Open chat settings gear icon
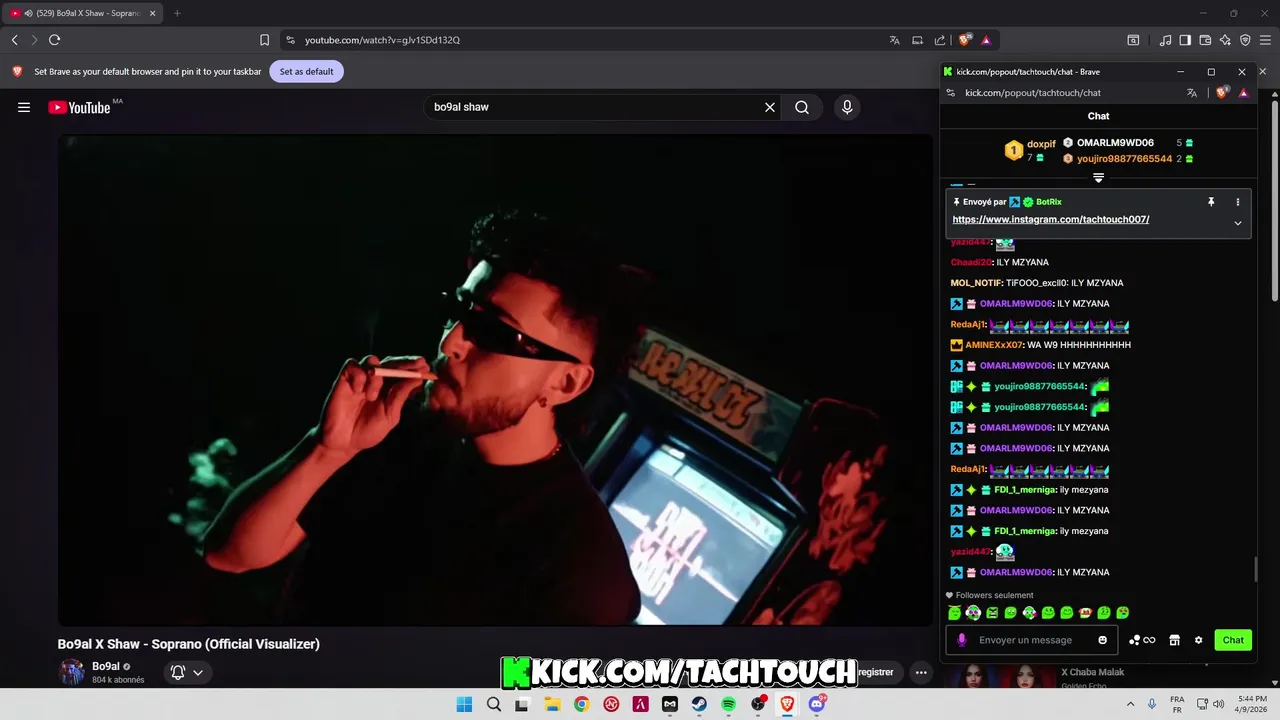The width and height of the screenshot is (1280, 720). [1198, 640]
